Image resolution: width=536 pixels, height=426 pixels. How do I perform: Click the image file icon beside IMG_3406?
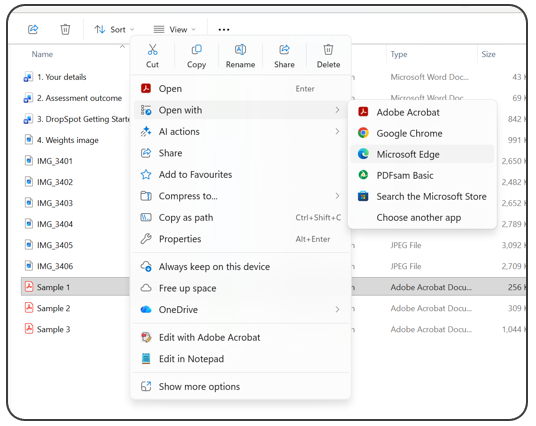point(29,266)
